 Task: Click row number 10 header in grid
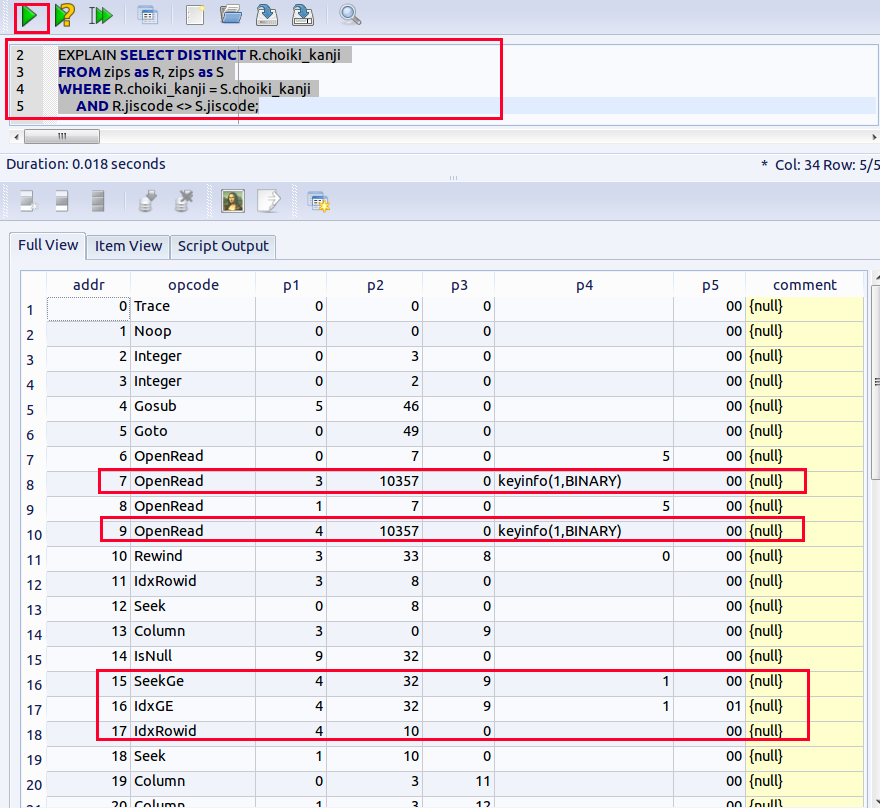(33, 535)
